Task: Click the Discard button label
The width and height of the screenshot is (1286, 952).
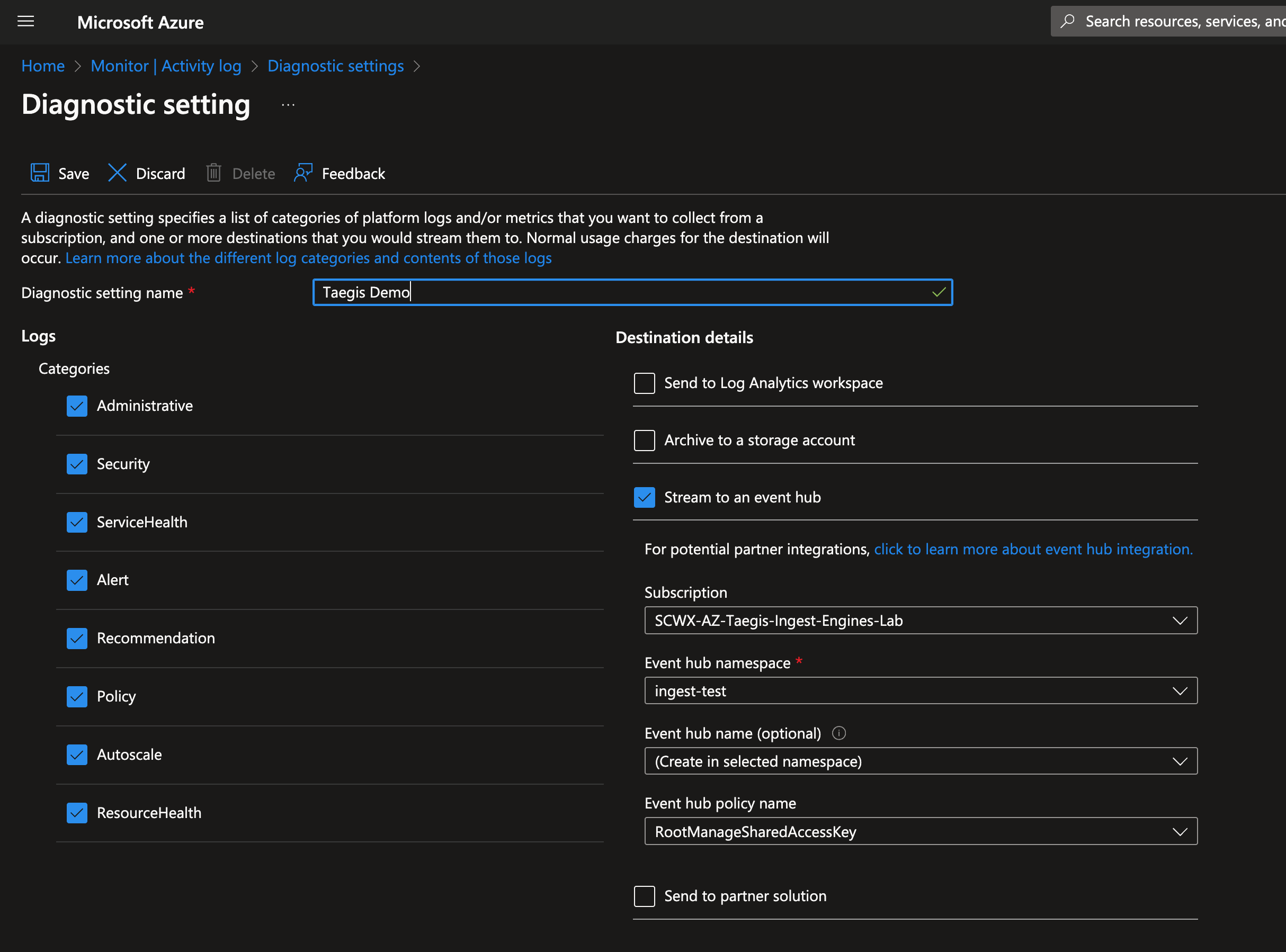Action: click(160, 174)
